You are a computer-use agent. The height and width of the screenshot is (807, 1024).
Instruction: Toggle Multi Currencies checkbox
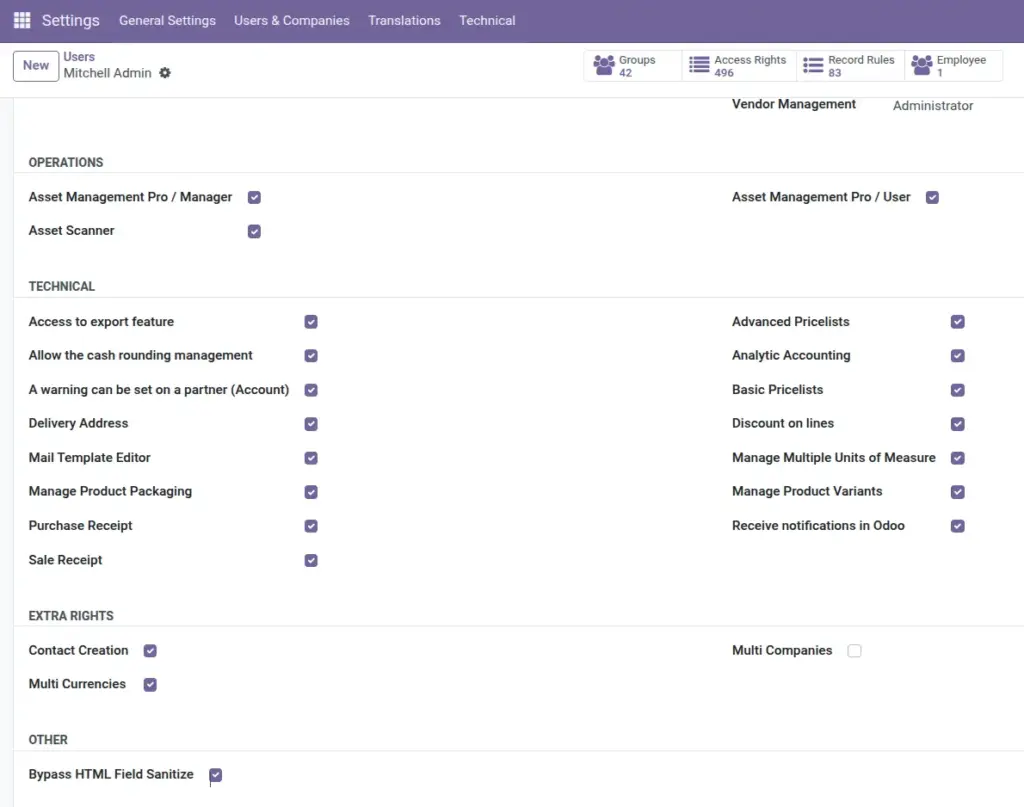pos(150,684)
